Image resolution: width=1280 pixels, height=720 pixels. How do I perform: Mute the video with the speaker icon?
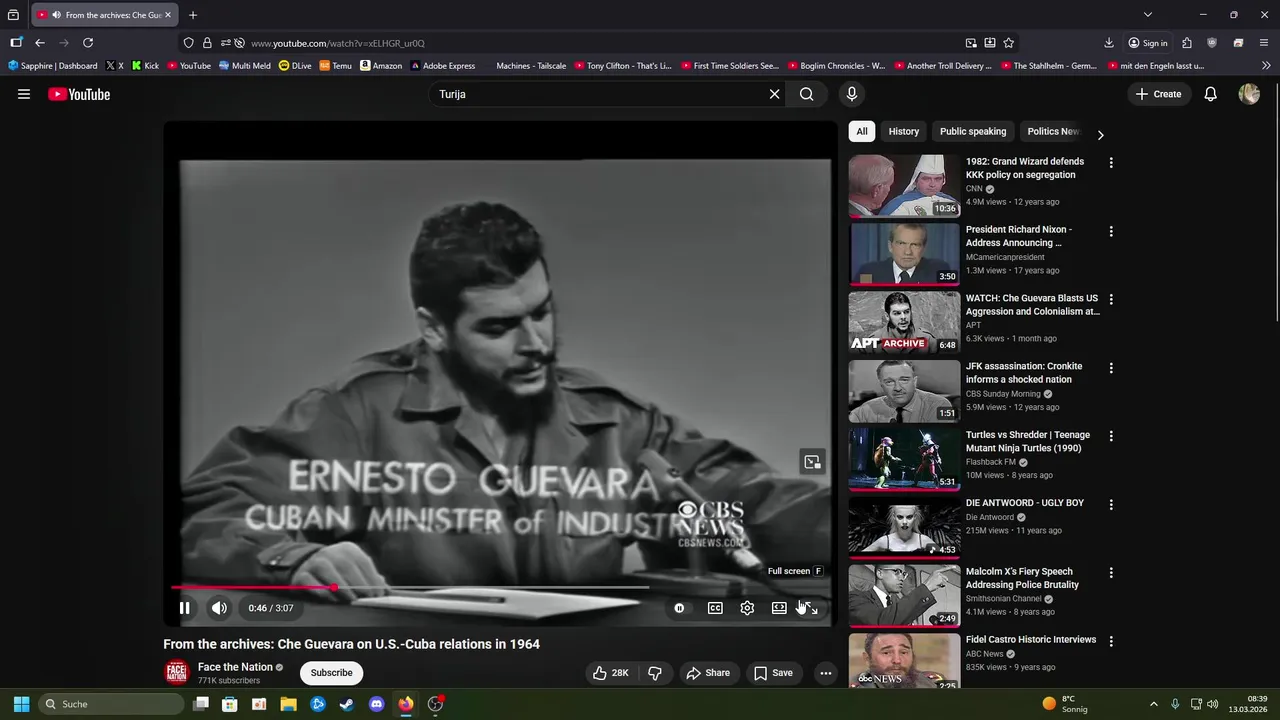219,608
